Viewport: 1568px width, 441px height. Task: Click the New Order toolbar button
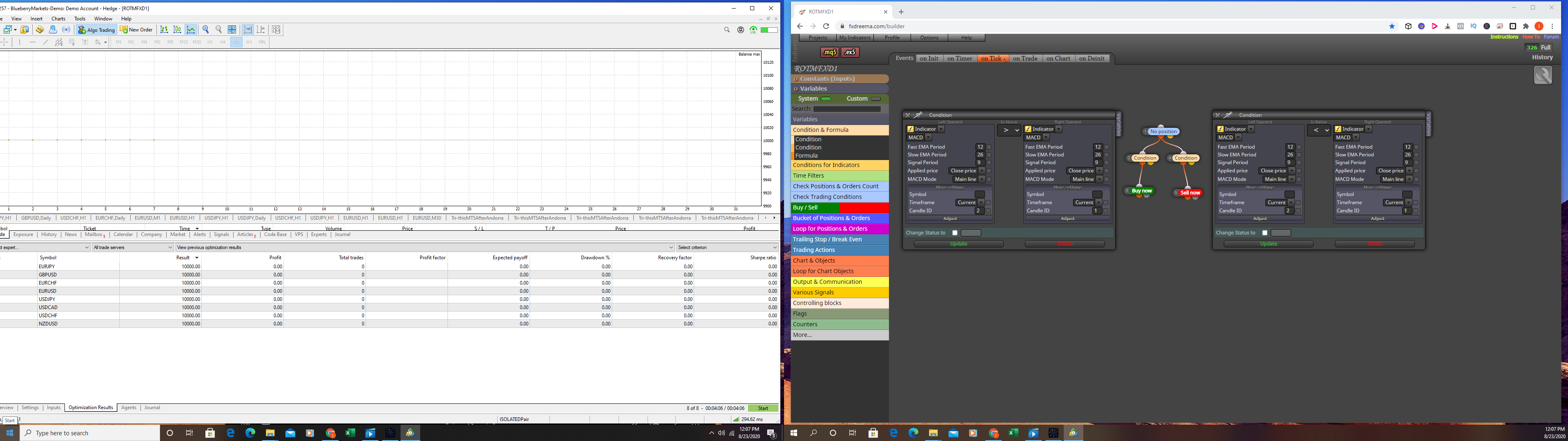136,29
